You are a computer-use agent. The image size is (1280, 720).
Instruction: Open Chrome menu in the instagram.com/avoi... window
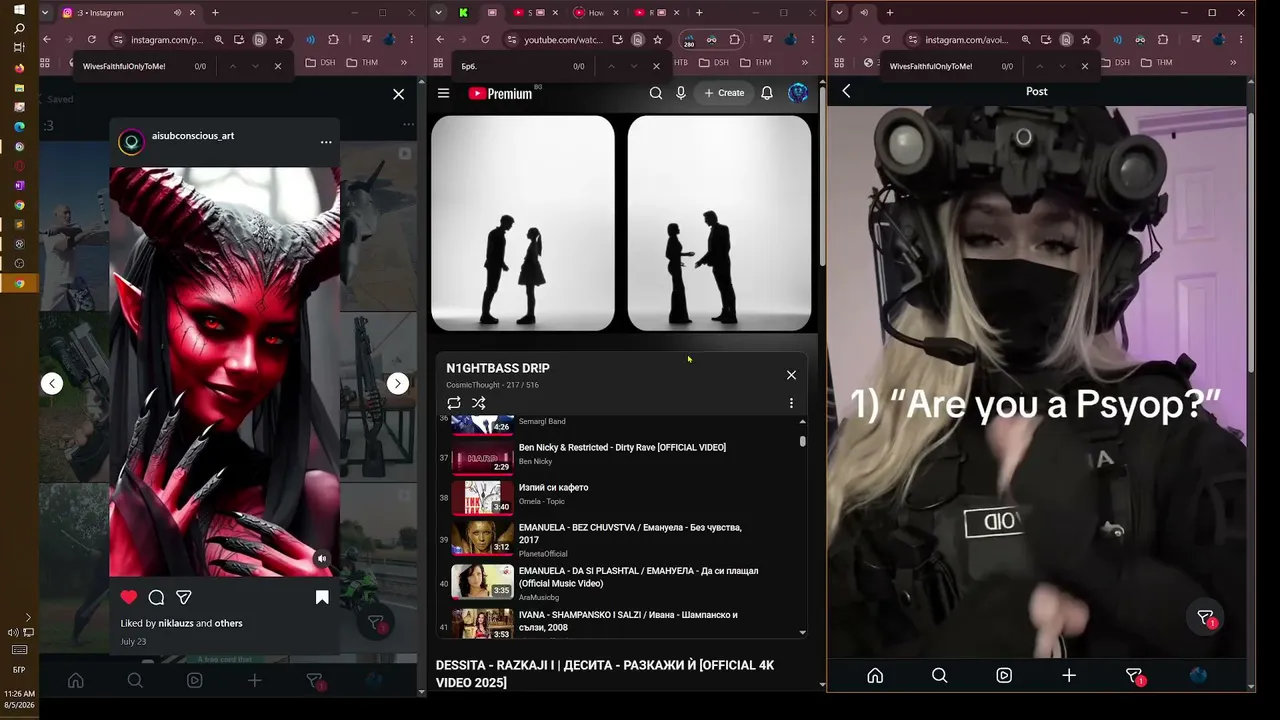(x=1240, y=40)
